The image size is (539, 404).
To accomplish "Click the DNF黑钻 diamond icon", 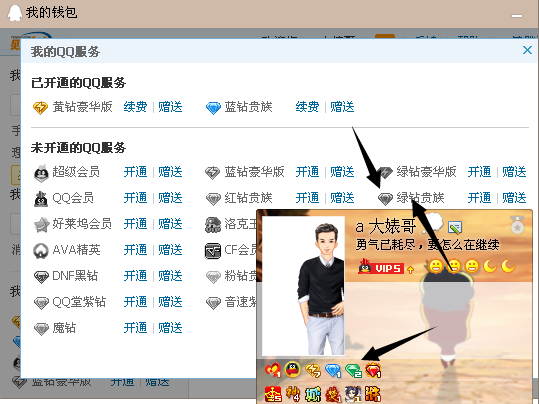I will (x=41, y=277).
